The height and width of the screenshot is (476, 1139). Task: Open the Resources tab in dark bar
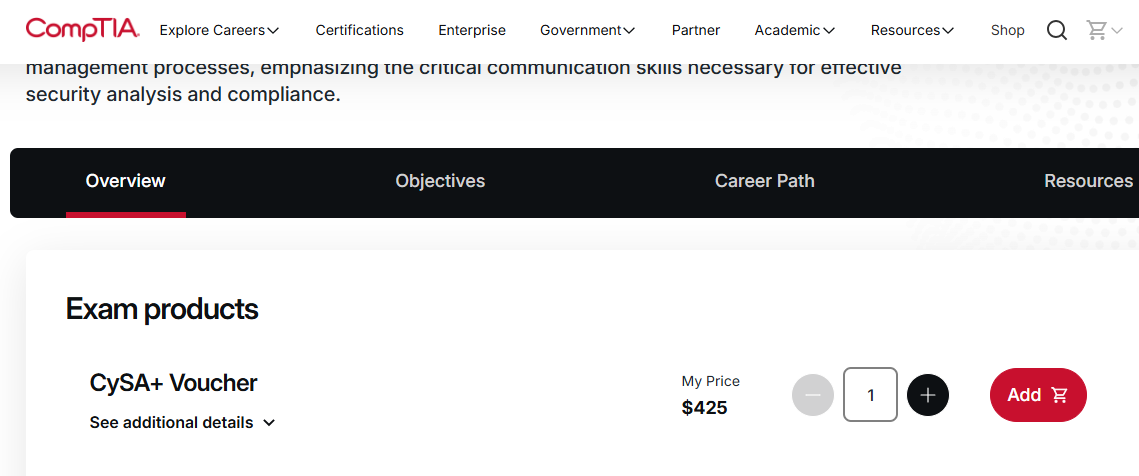(x=1088, y=181)
